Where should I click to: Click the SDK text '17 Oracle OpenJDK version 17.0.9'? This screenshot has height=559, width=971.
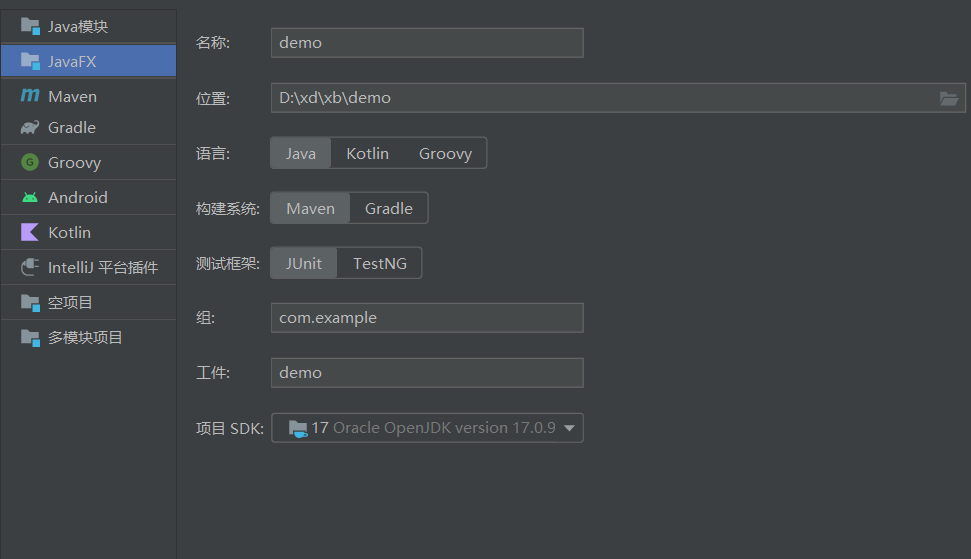[x=433, y=428]
